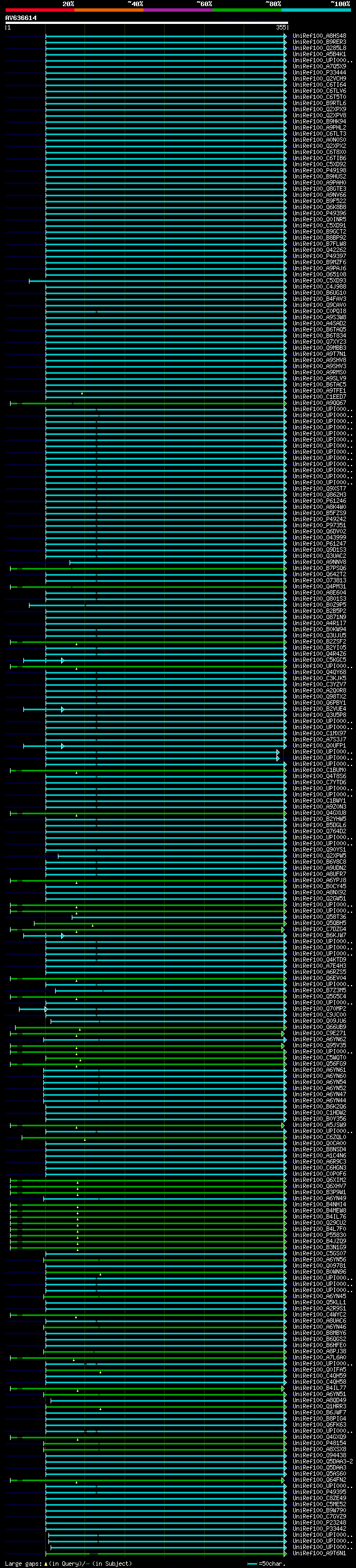
Task: Select UniRef100_C6T5T0 entry
Action: tap(319, 97)
